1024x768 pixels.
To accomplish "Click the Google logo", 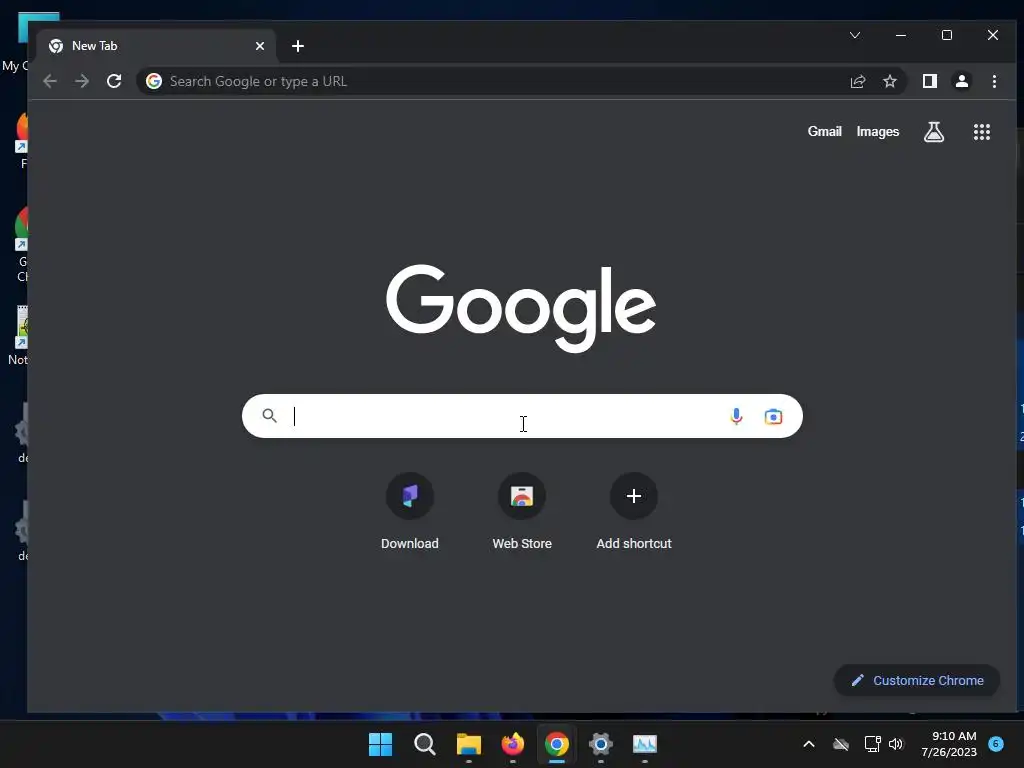I will [520, 308].
